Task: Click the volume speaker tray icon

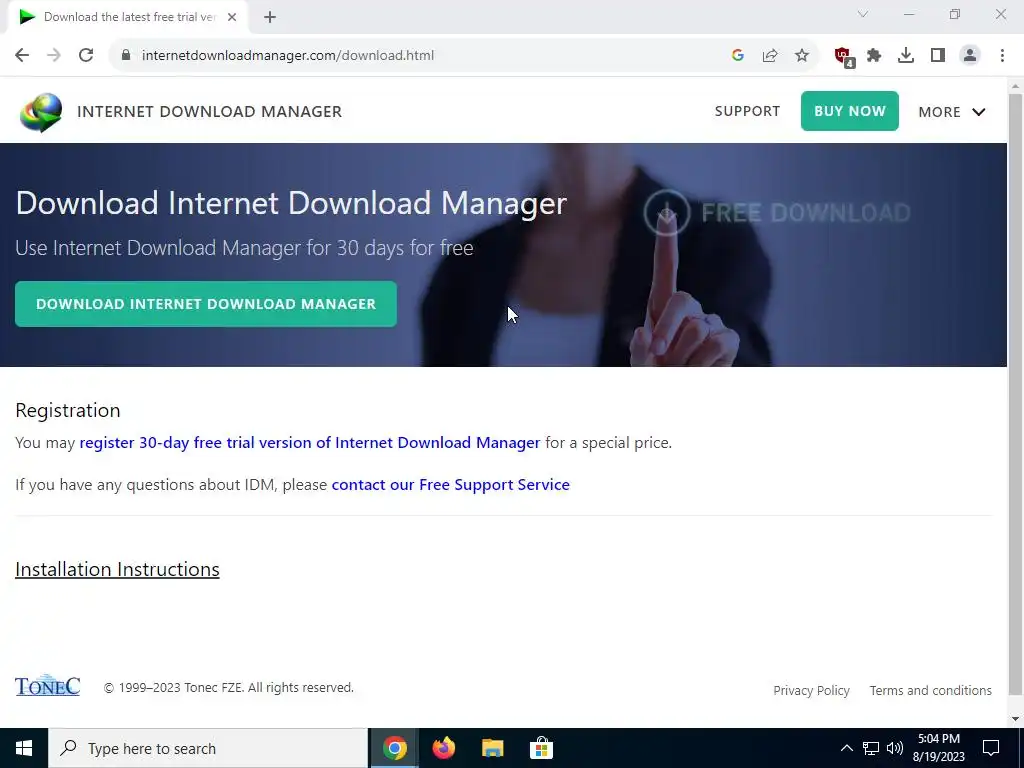Action: coord(895,748)
